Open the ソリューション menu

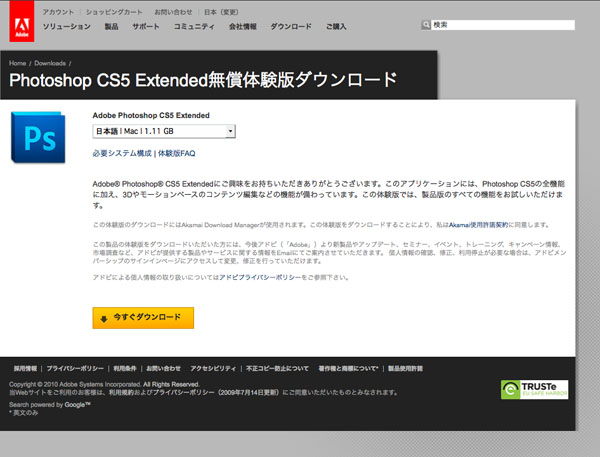(x=67, y=26)
